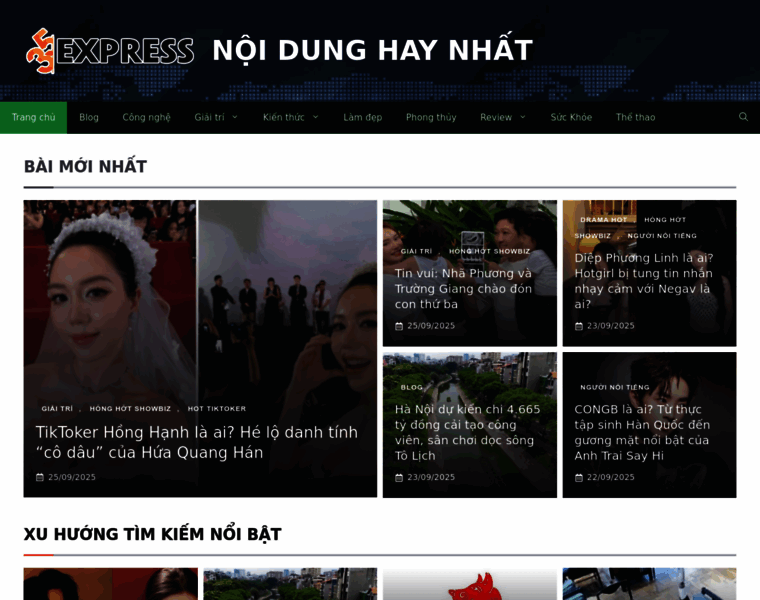Open article TikToker Hồng Hạnh là ai
The image size is (760, 600).
click(197, 442)
